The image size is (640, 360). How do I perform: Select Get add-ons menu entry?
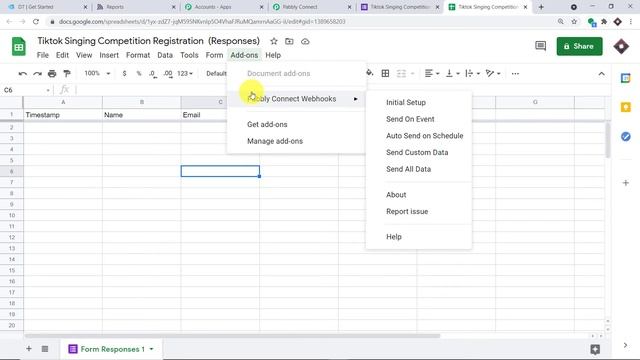pyautogui.click(x=296, y=124)
